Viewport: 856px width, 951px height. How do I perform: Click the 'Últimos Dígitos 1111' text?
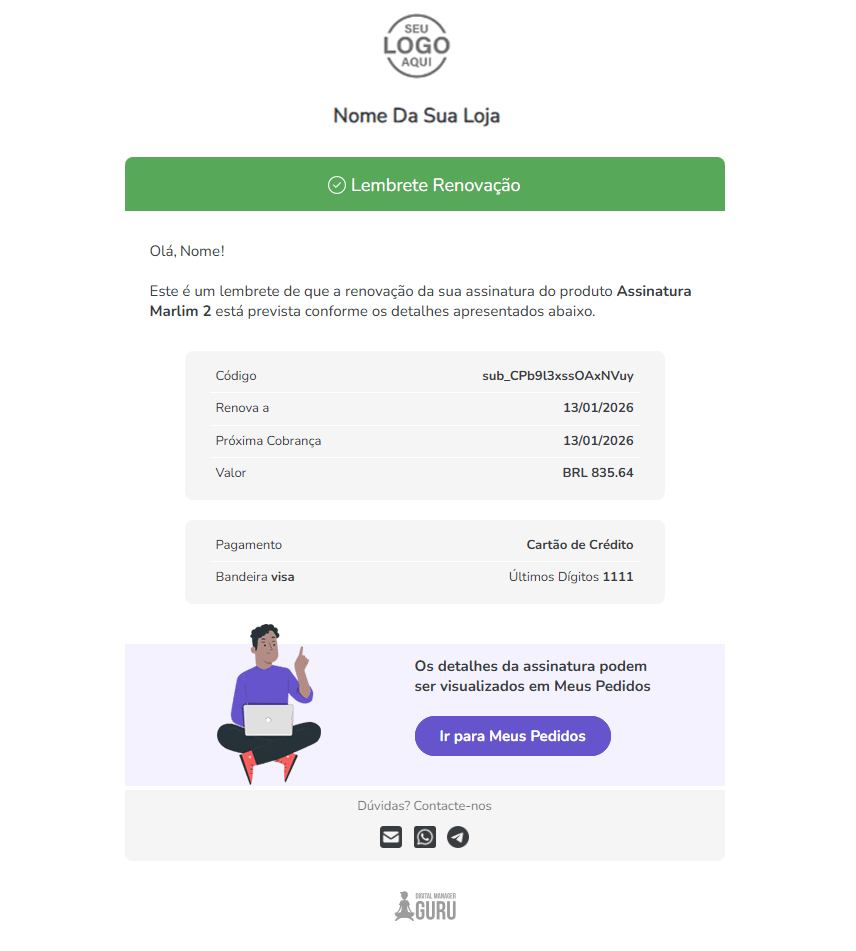(x=570, y=577)
